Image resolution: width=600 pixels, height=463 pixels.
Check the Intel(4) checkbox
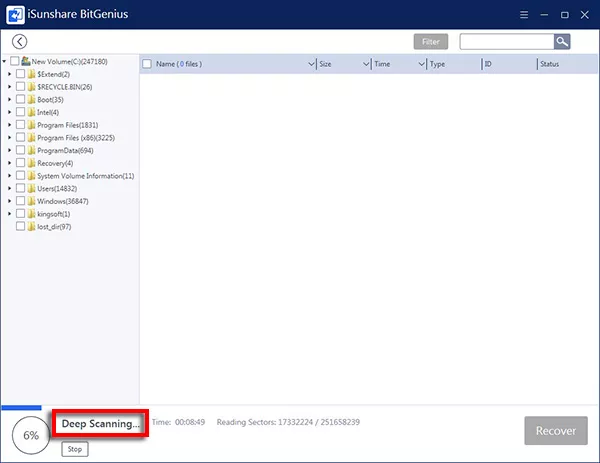click(x=21, y=112)
